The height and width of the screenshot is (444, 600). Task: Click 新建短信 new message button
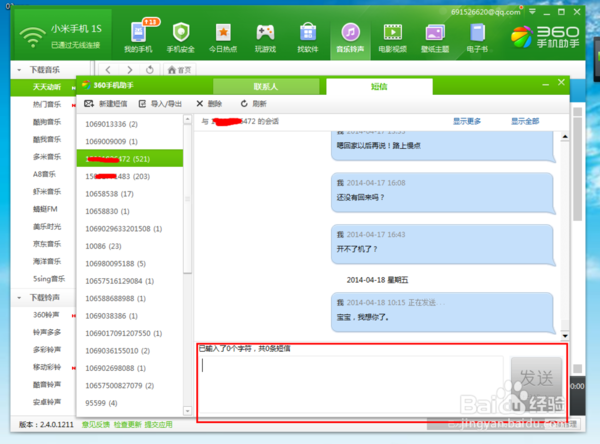pos(106,104)
